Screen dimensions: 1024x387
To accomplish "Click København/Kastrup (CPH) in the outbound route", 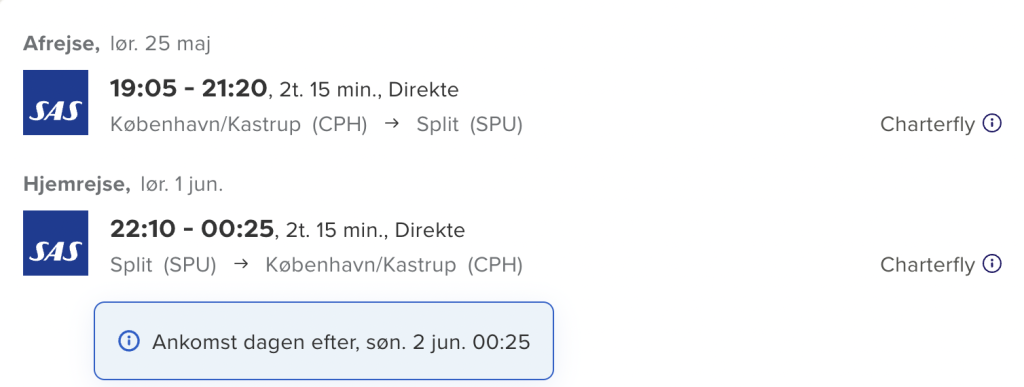I will point(238,124).
